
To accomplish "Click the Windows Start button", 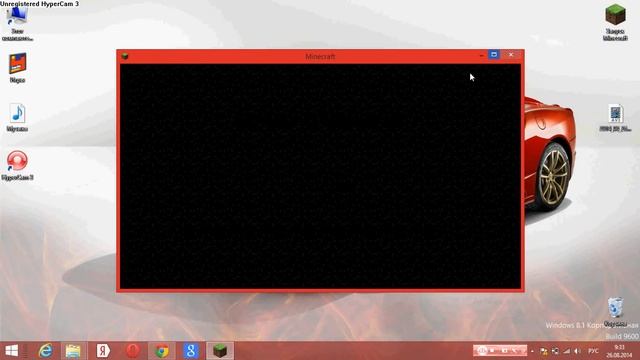I will point(11,351).
